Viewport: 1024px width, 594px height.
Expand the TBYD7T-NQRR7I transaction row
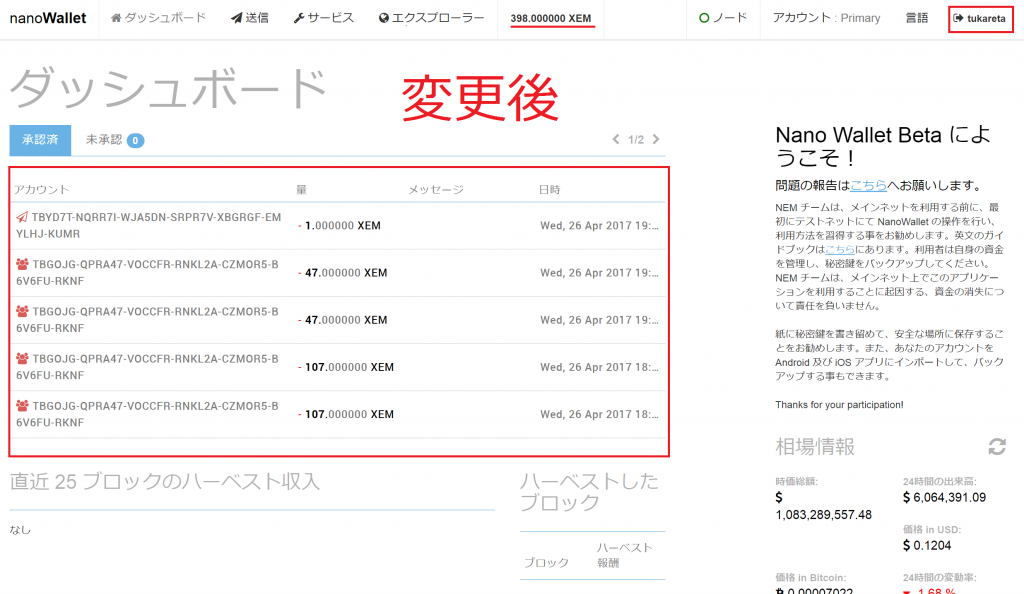pos(338,225)
